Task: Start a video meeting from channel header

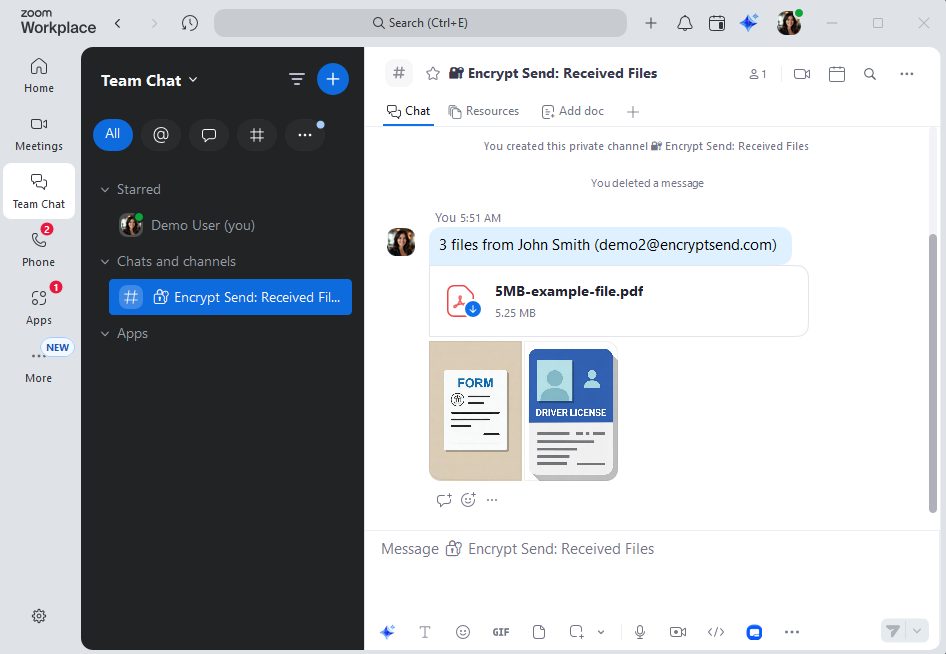Action: (x=802, y=74)
